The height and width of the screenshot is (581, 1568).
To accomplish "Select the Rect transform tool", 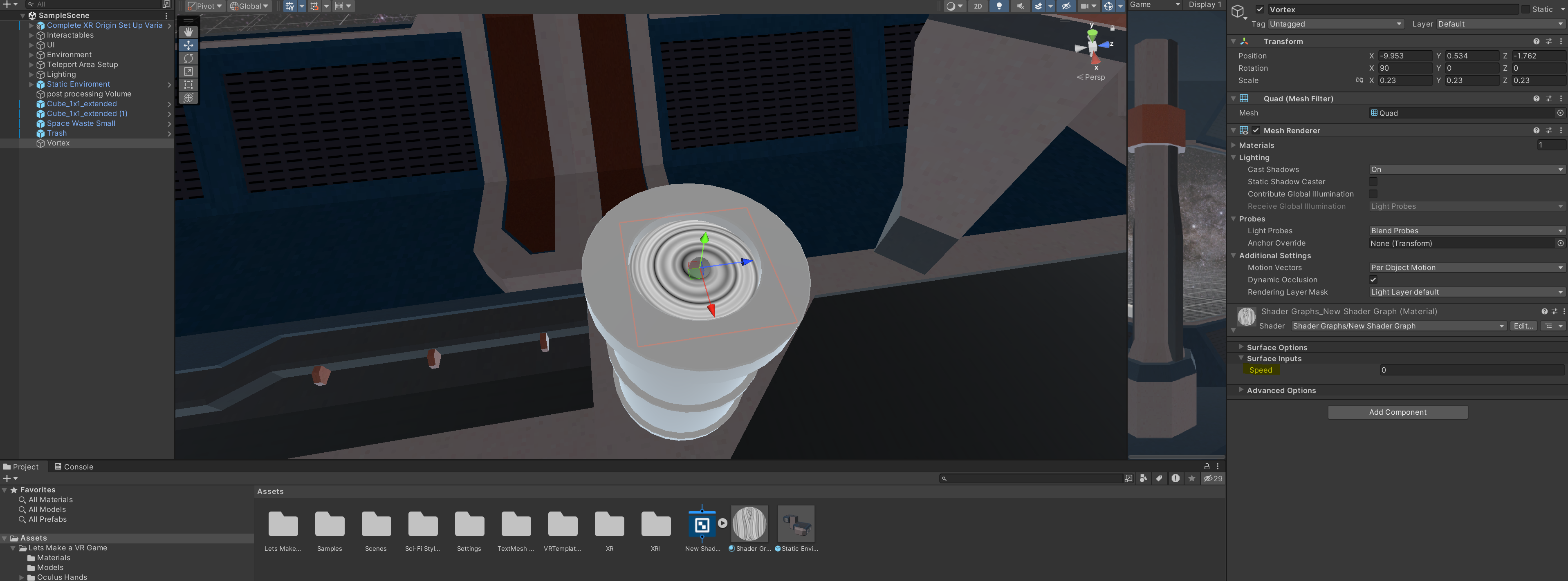I will coord(189,85).
